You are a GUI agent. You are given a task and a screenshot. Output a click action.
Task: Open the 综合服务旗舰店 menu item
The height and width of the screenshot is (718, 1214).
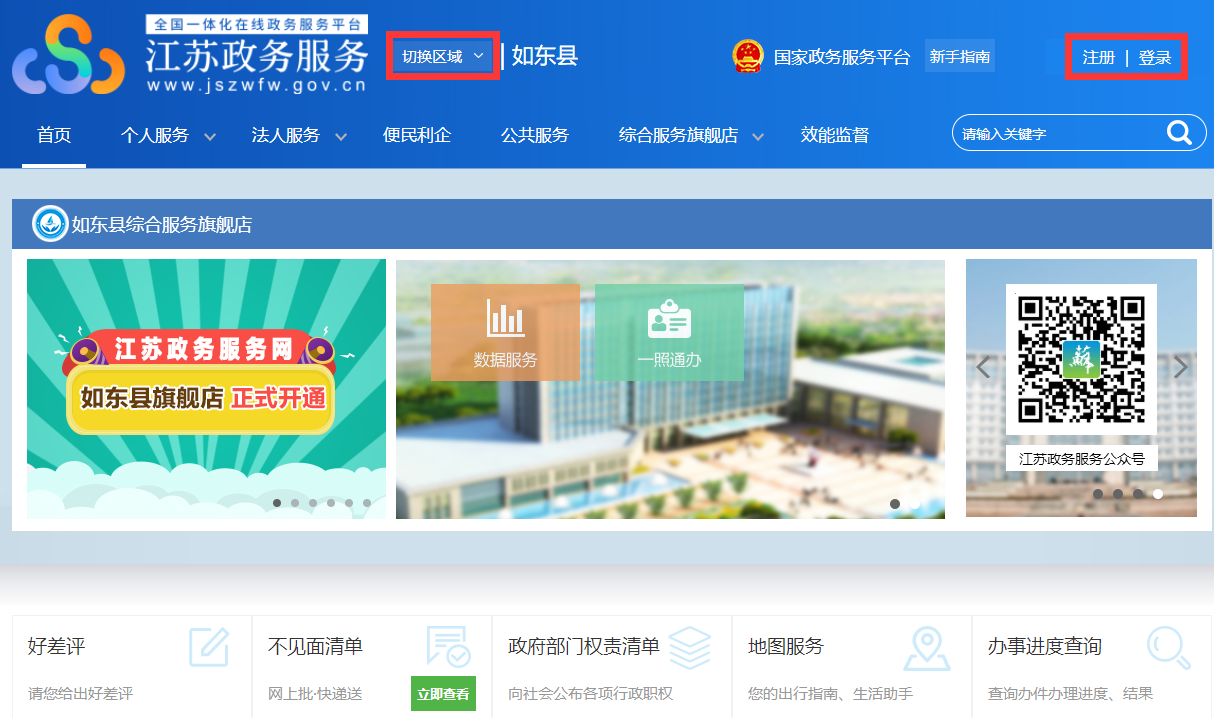click(x=679, y=135)
